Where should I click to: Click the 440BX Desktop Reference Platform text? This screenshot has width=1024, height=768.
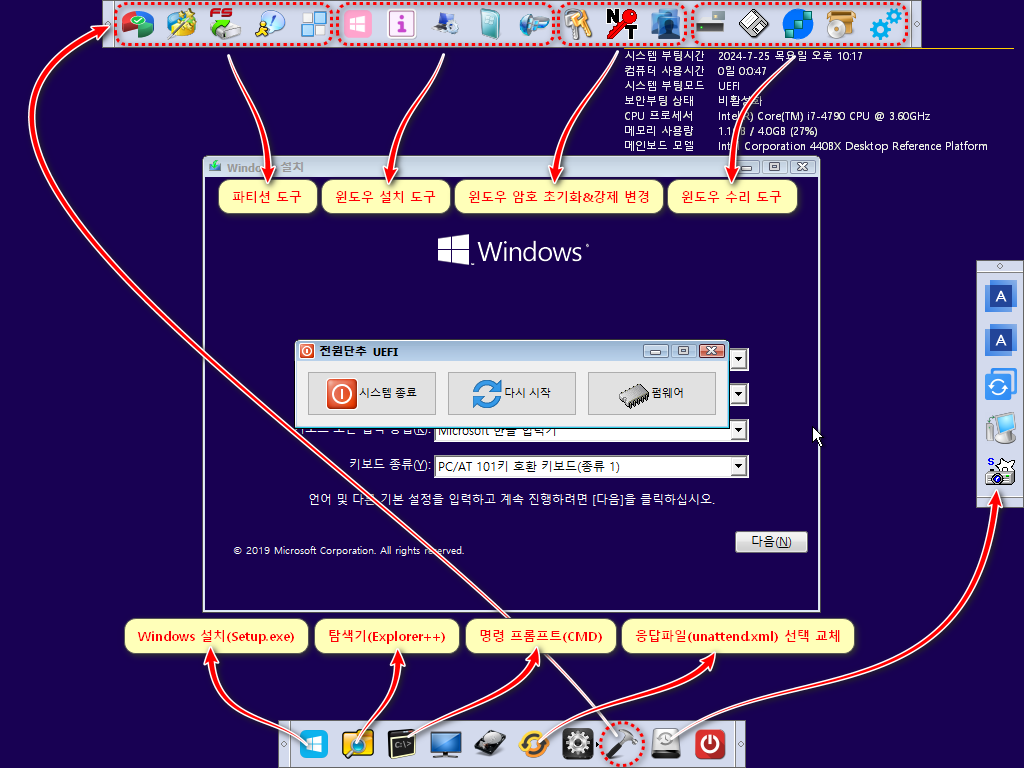[x=899, y=146]
